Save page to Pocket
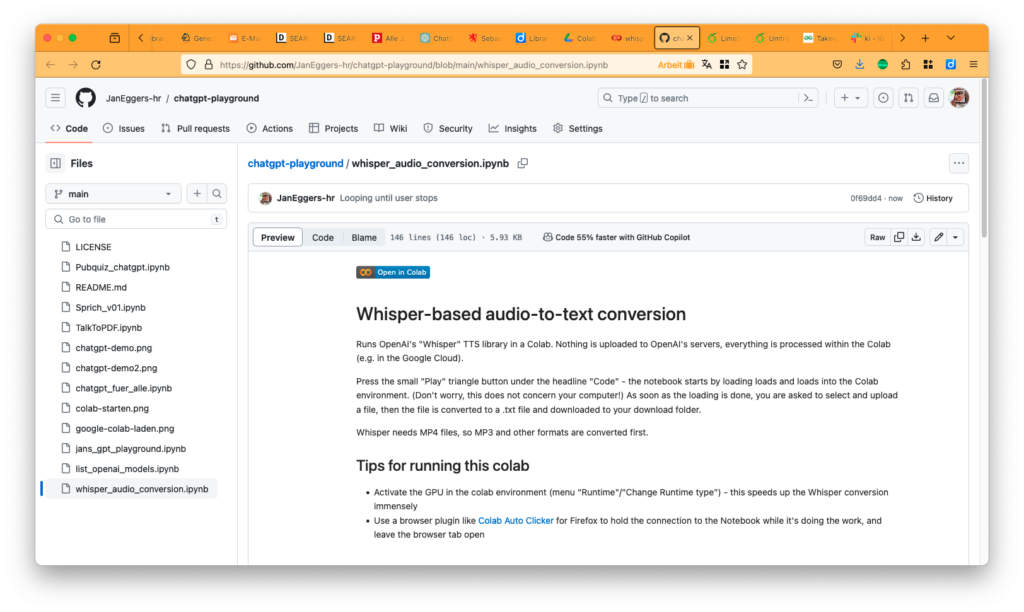The image size is (1024, 612). click(837, 65)
